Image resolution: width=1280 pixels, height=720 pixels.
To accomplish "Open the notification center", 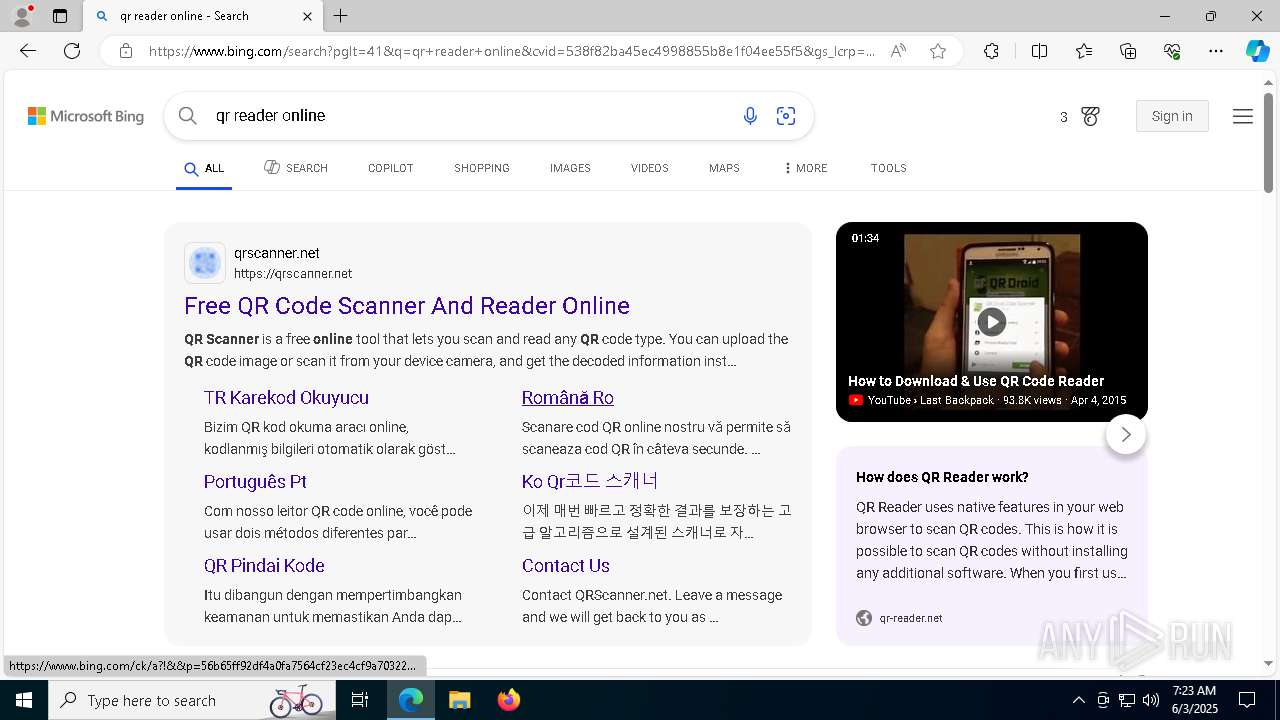I will (x=1247, y=700).
